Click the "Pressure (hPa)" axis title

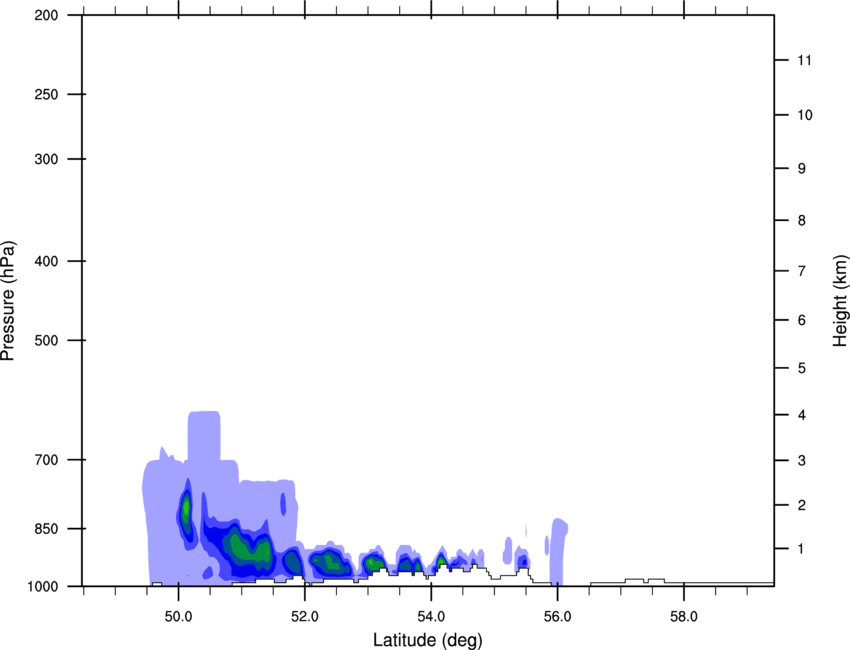click(x=8, y=301)
